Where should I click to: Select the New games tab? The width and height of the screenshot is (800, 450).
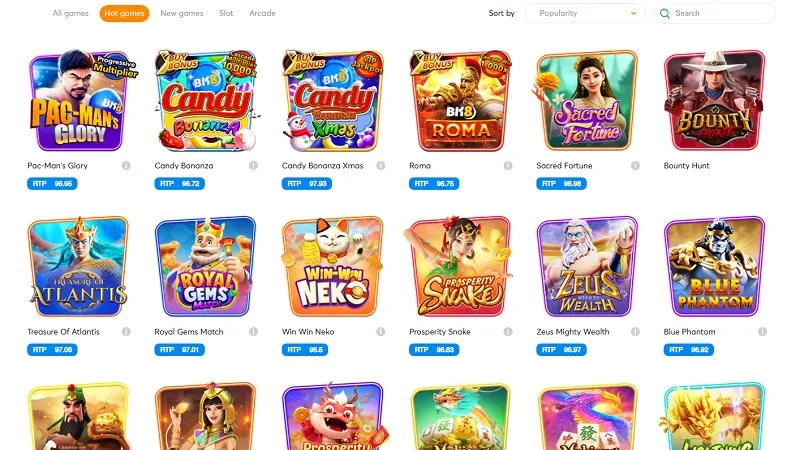point(182,13)
